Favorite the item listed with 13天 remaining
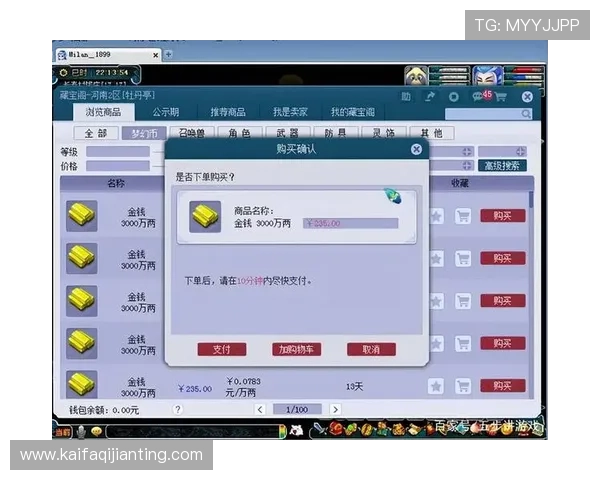Image resolution: width=600 pixels, height=480 pixels. tap(436, 386)
